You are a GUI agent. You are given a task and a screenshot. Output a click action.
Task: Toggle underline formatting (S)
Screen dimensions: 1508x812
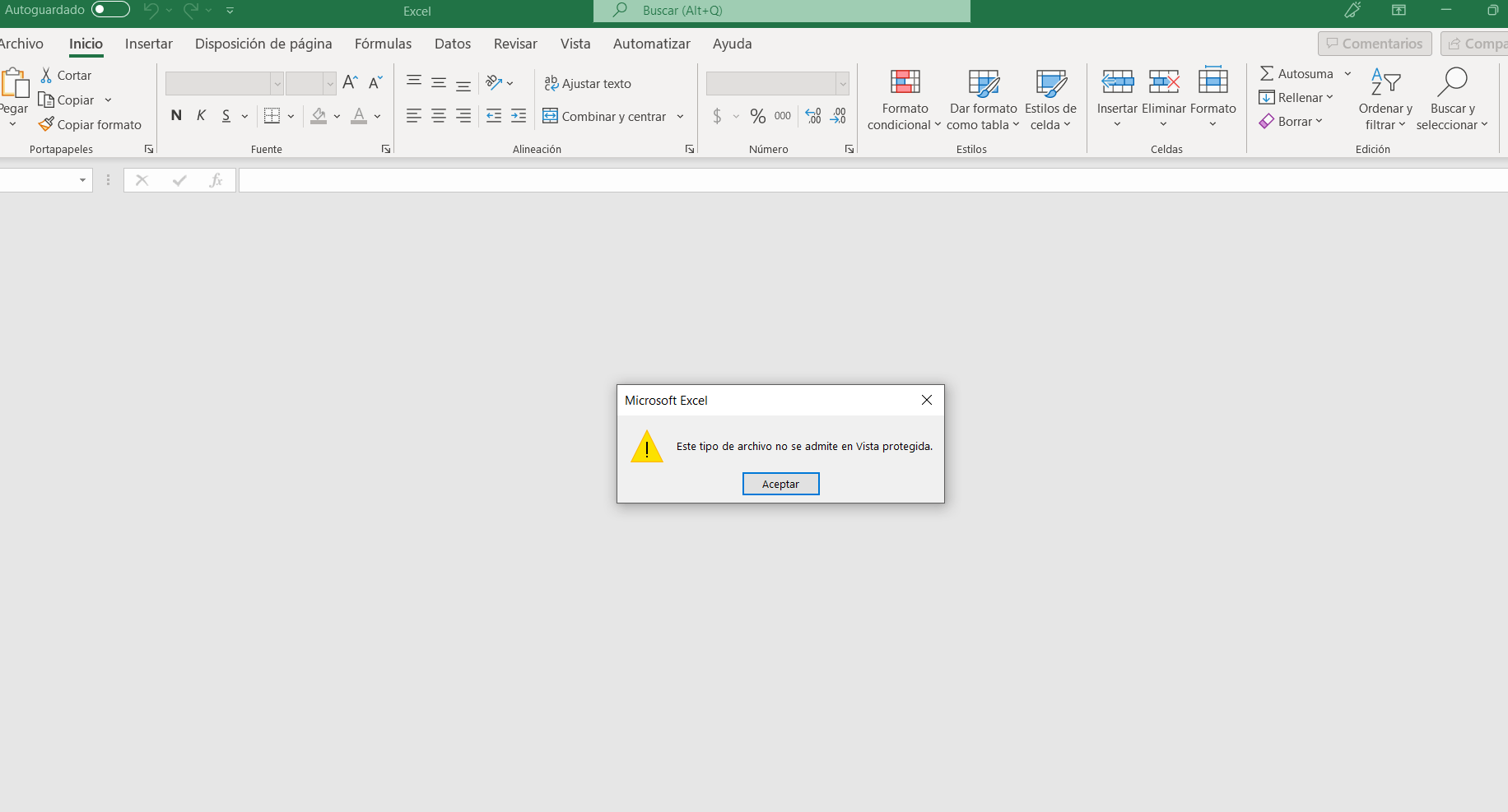pos(226,116)
